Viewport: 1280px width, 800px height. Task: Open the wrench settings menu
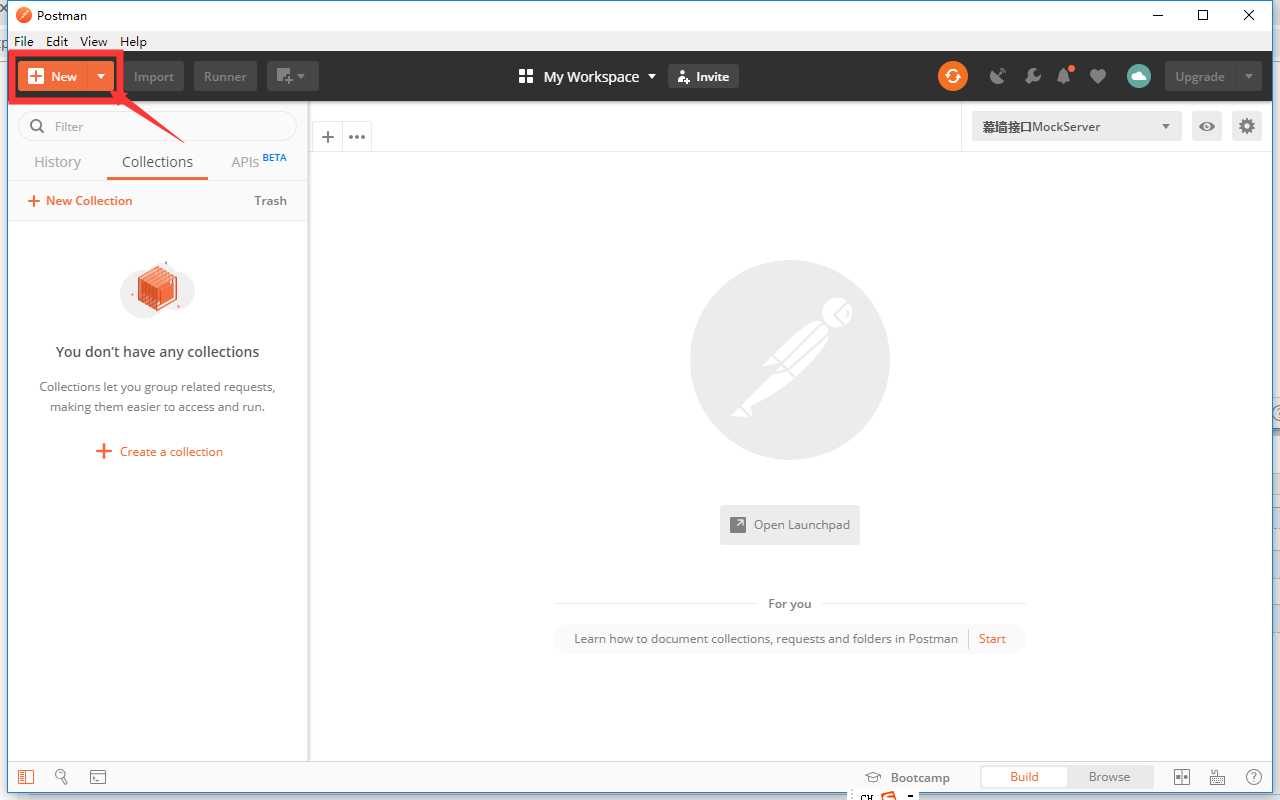click(1033, 76)
